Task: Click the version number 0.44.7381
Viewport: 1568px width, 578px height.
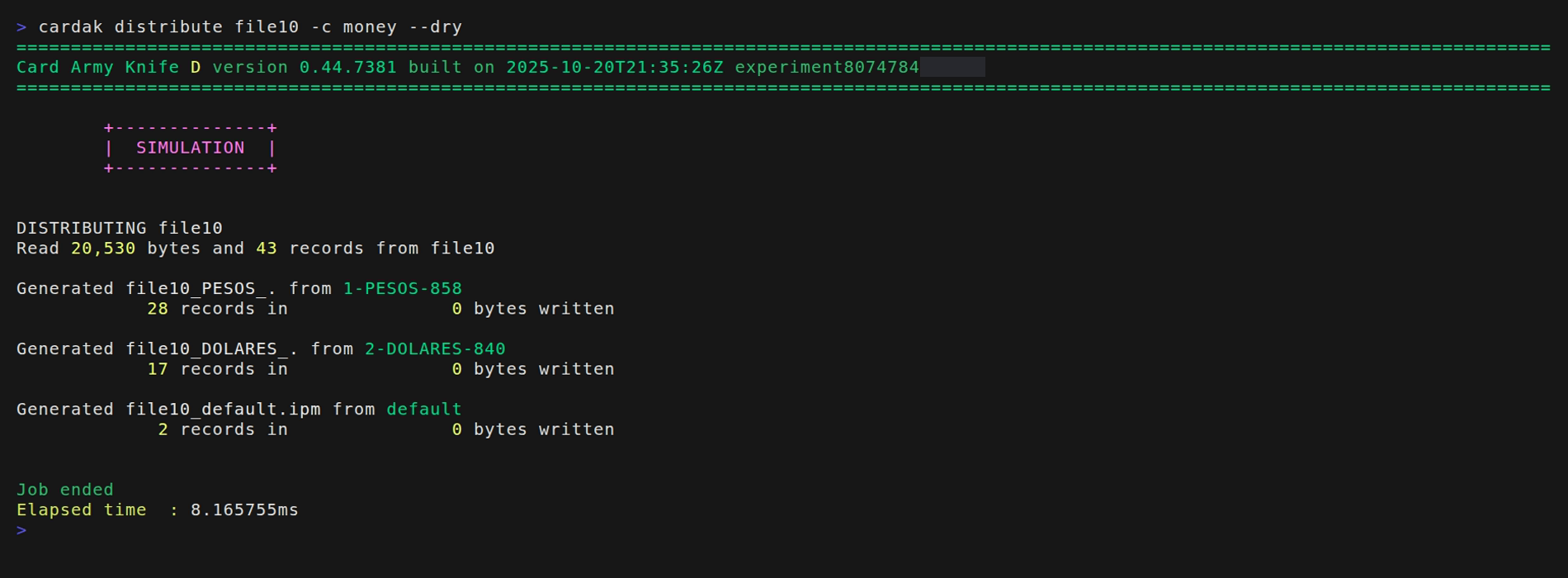Action: 347,68
